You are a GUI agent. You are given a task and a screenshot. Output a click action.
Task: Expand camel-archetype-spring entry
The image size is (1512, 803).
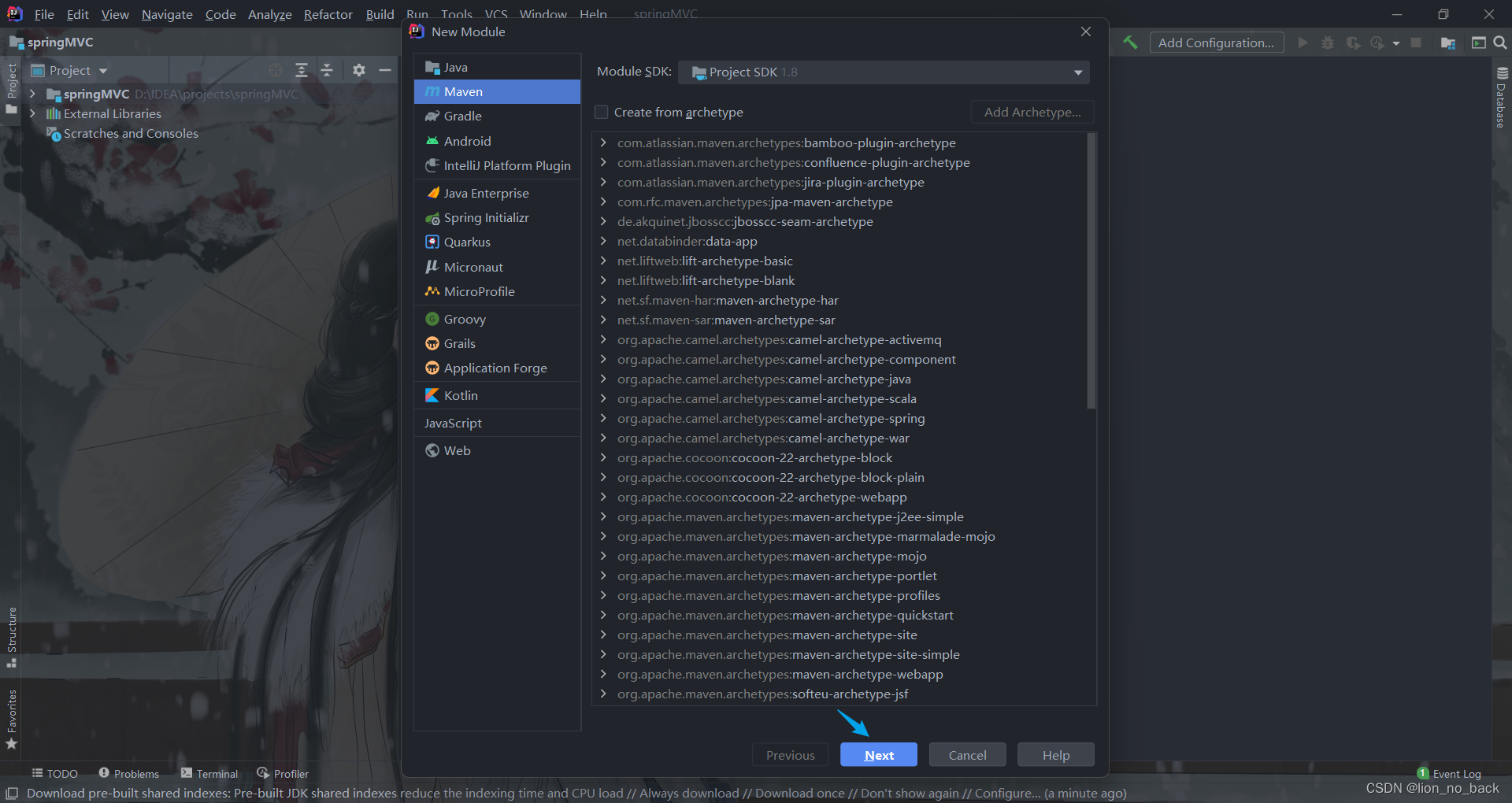[x=603, y=418]
